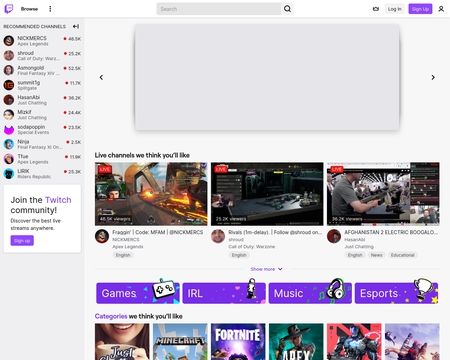
Task: Open the user profile icon menu
Action: pos(441,9)
